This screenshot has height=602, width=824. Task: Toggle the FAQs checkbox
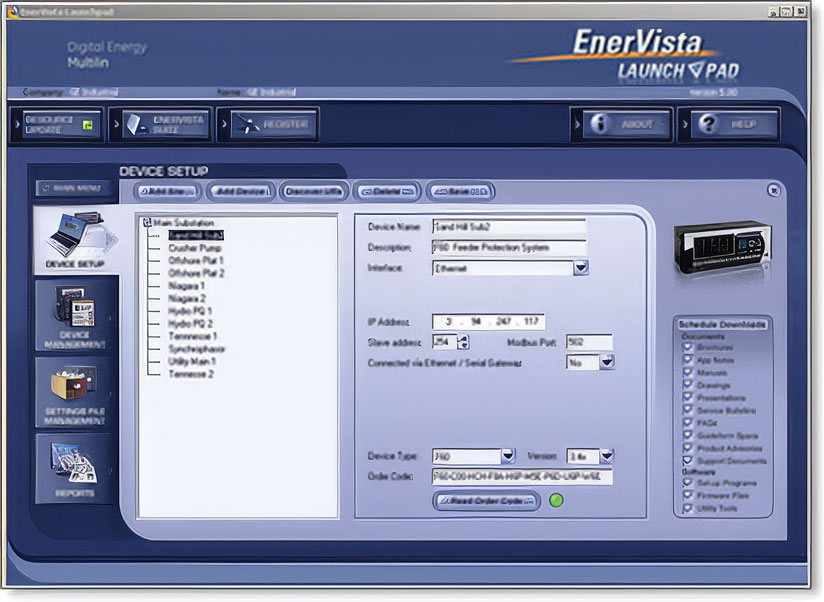tap(687, 423)
